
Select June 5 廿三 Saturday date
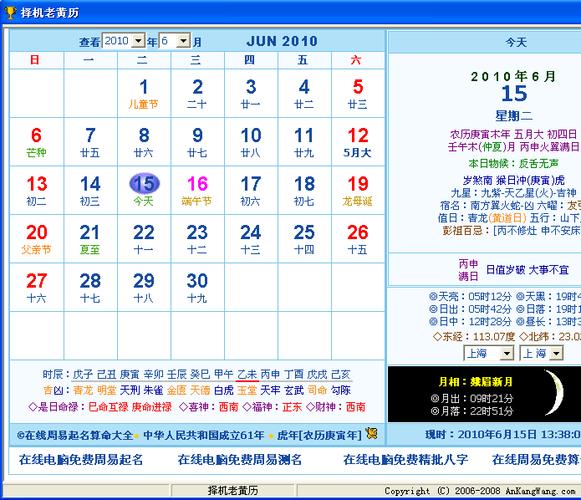tap(358, 93)
